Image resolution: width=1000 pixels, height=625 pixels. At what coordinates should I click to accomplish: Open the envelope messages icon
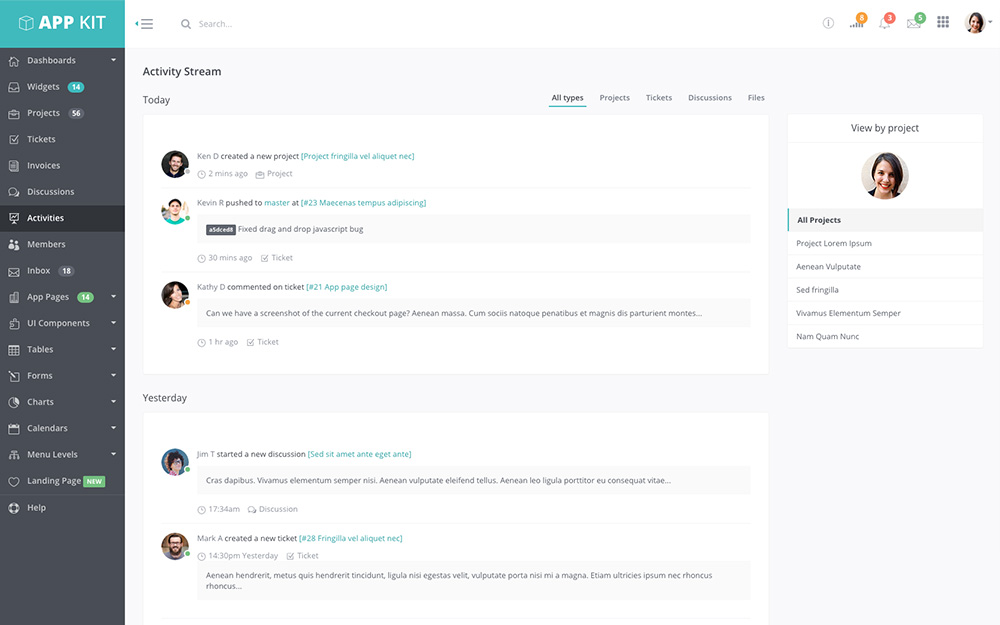[913, 23]
